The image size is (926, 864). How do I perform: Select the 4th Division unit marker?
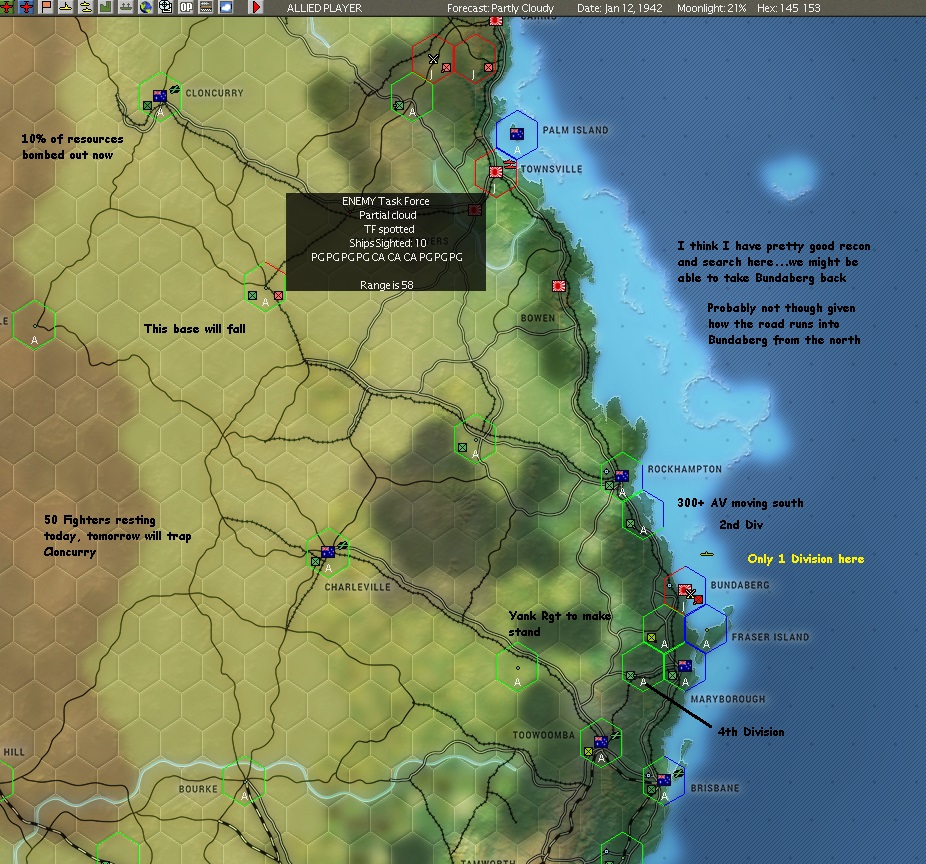630,676
